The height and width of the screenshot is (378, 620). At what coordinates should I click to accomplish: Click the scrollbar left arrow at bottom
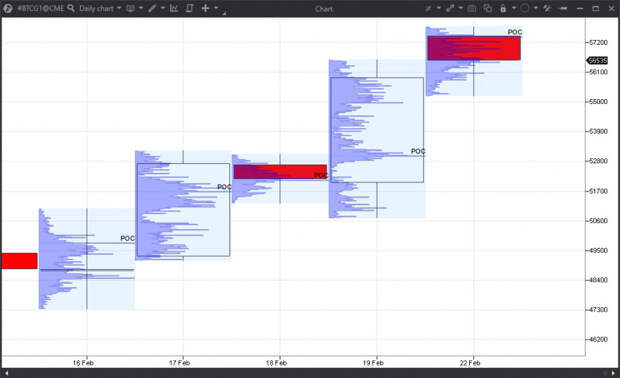[x=6, y=373]
